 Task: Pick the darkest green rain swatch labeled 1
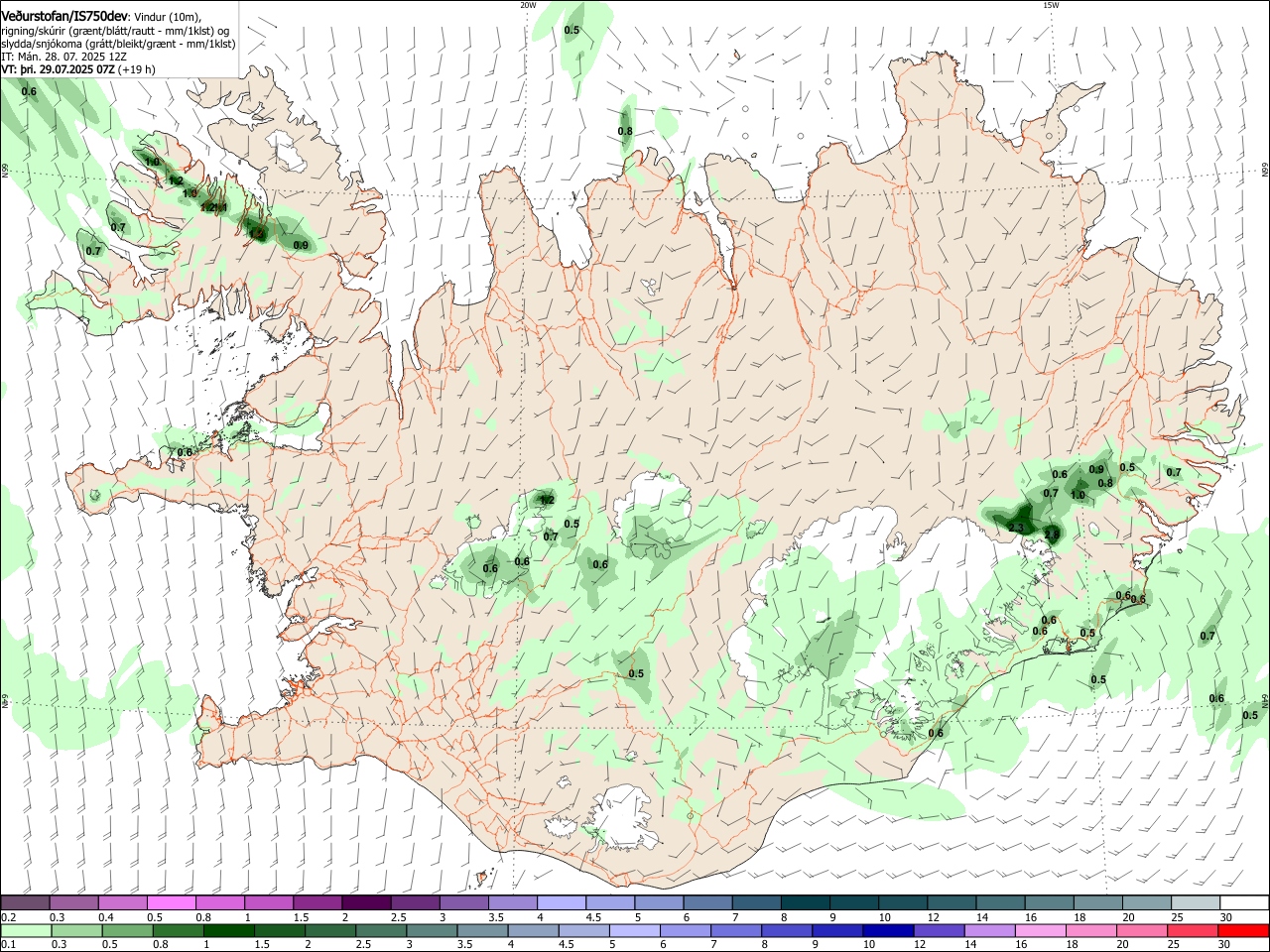pos(228,930)
